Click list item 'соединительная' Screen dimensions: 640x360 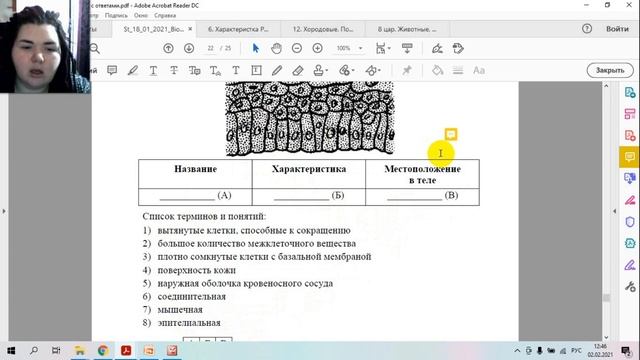[191, 296]
